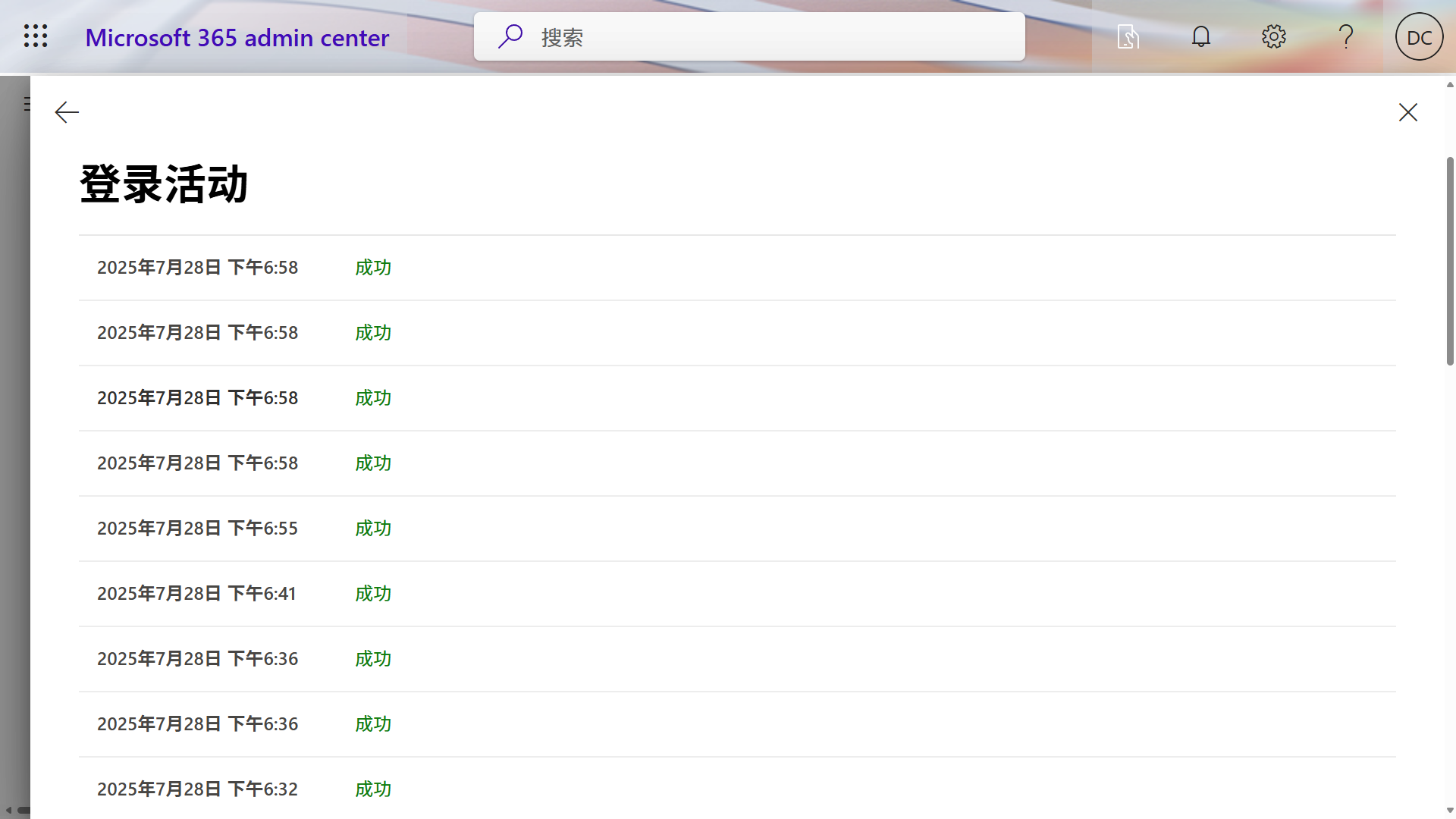Open the DC account avatar menu
Viewport: 1456px width, 819px height.
click(x=1419, y=36)
